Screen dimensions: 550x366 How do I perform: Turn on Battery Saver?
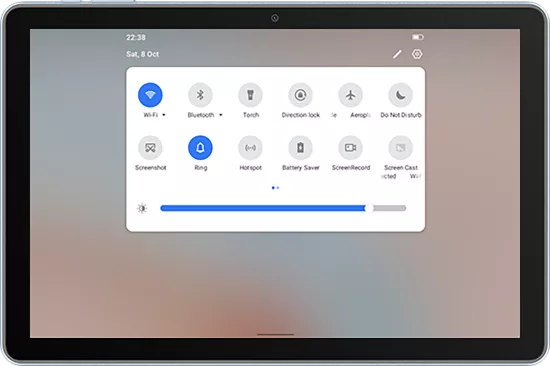click(301, 148)
